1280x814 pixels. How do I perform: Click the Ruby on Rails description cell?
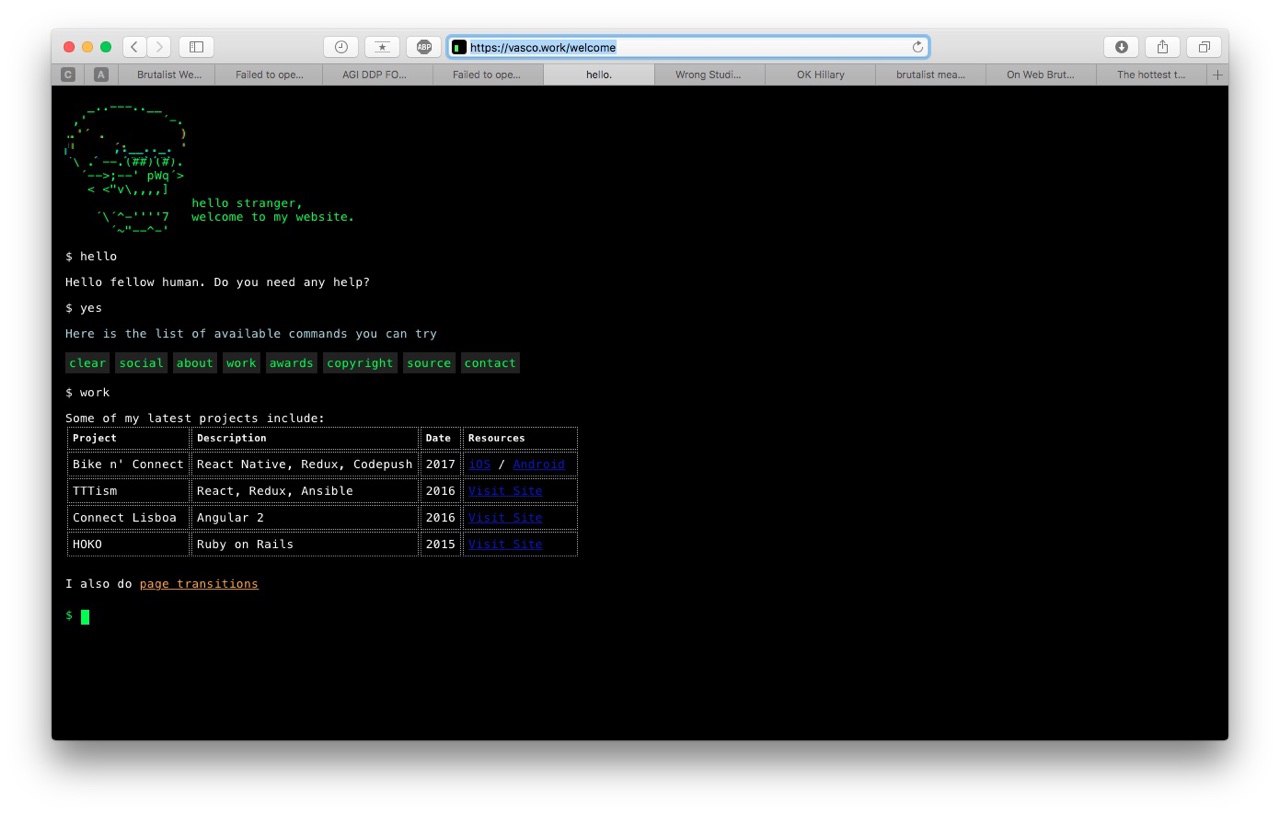(x=305, y=544)
